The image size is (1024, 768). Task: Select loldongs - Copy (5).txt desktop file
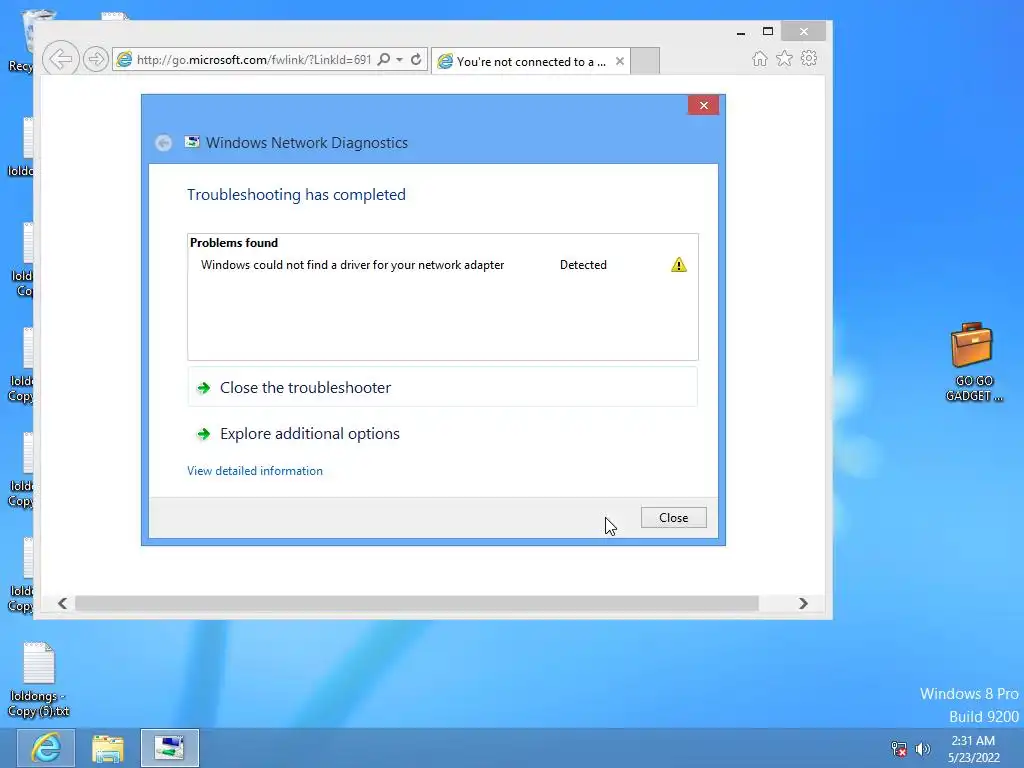(39, 680)
